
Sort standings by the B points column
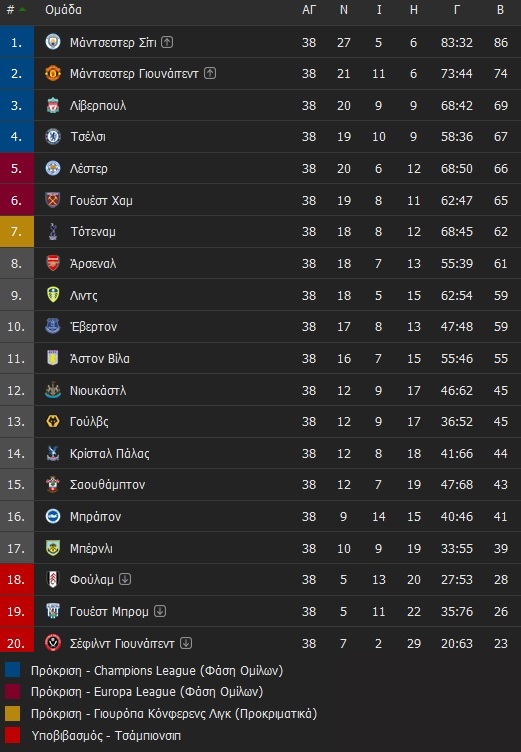(500, 10)
